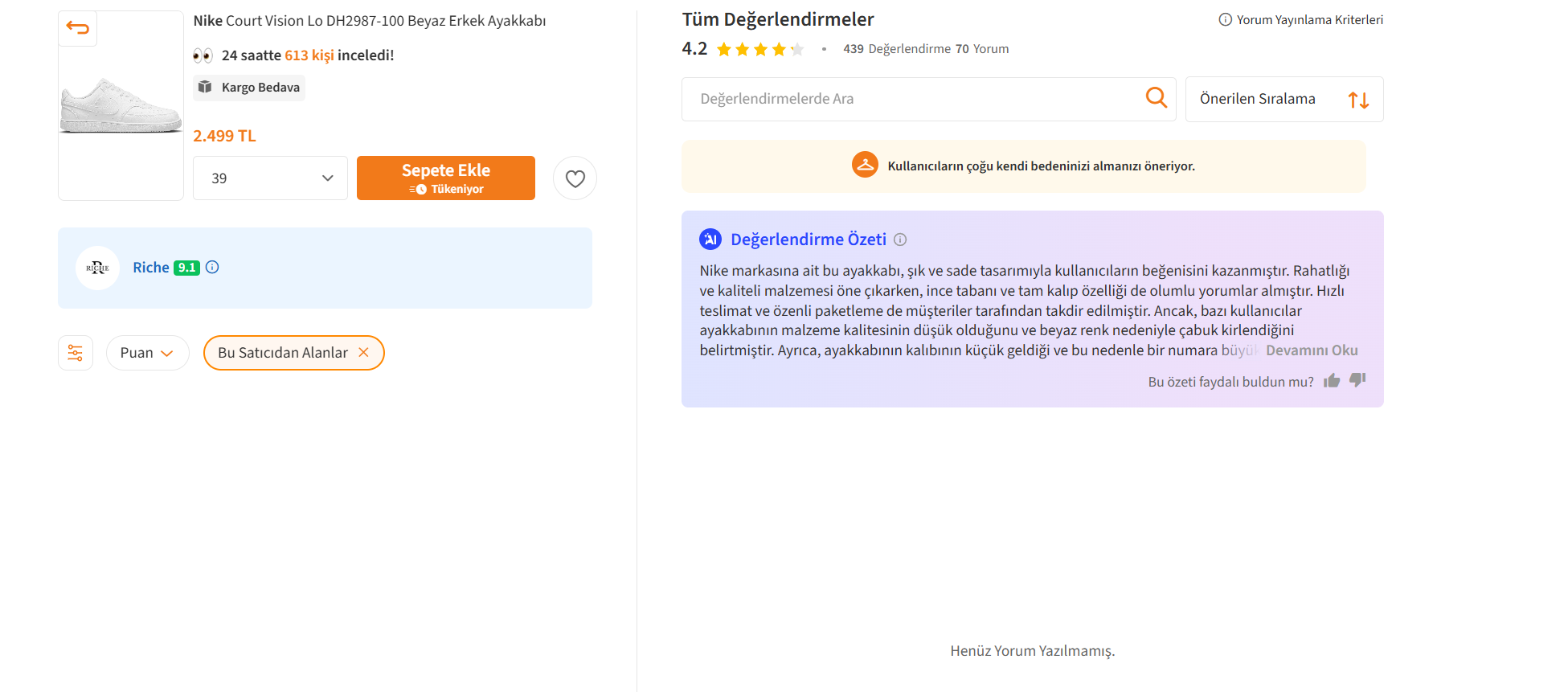Add product to favorites with heart icon

point(575,178)
